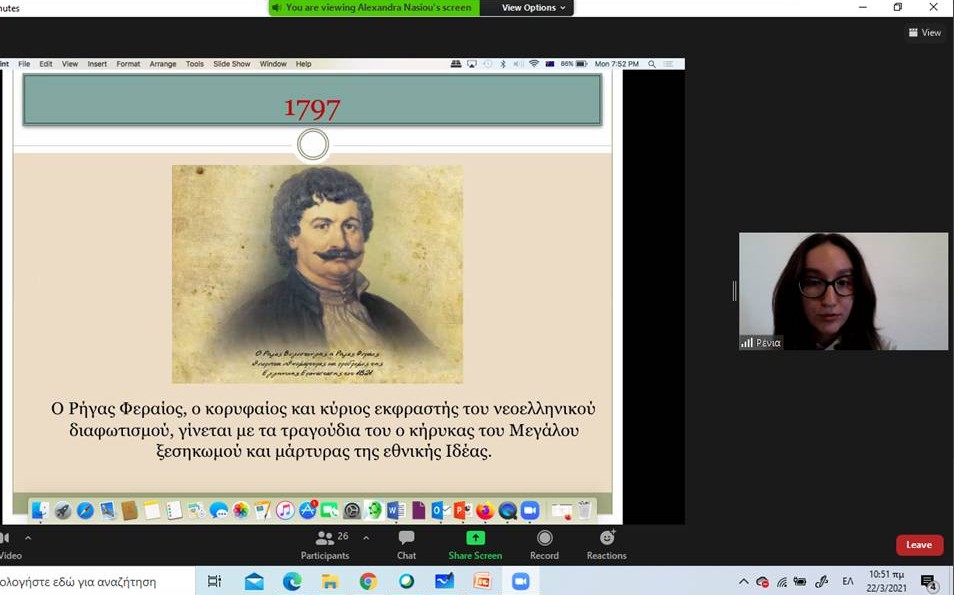This screenshot has height=595, width=954.
Task: Expand the arrow next to Participants
Action: [x=366, y=538]
